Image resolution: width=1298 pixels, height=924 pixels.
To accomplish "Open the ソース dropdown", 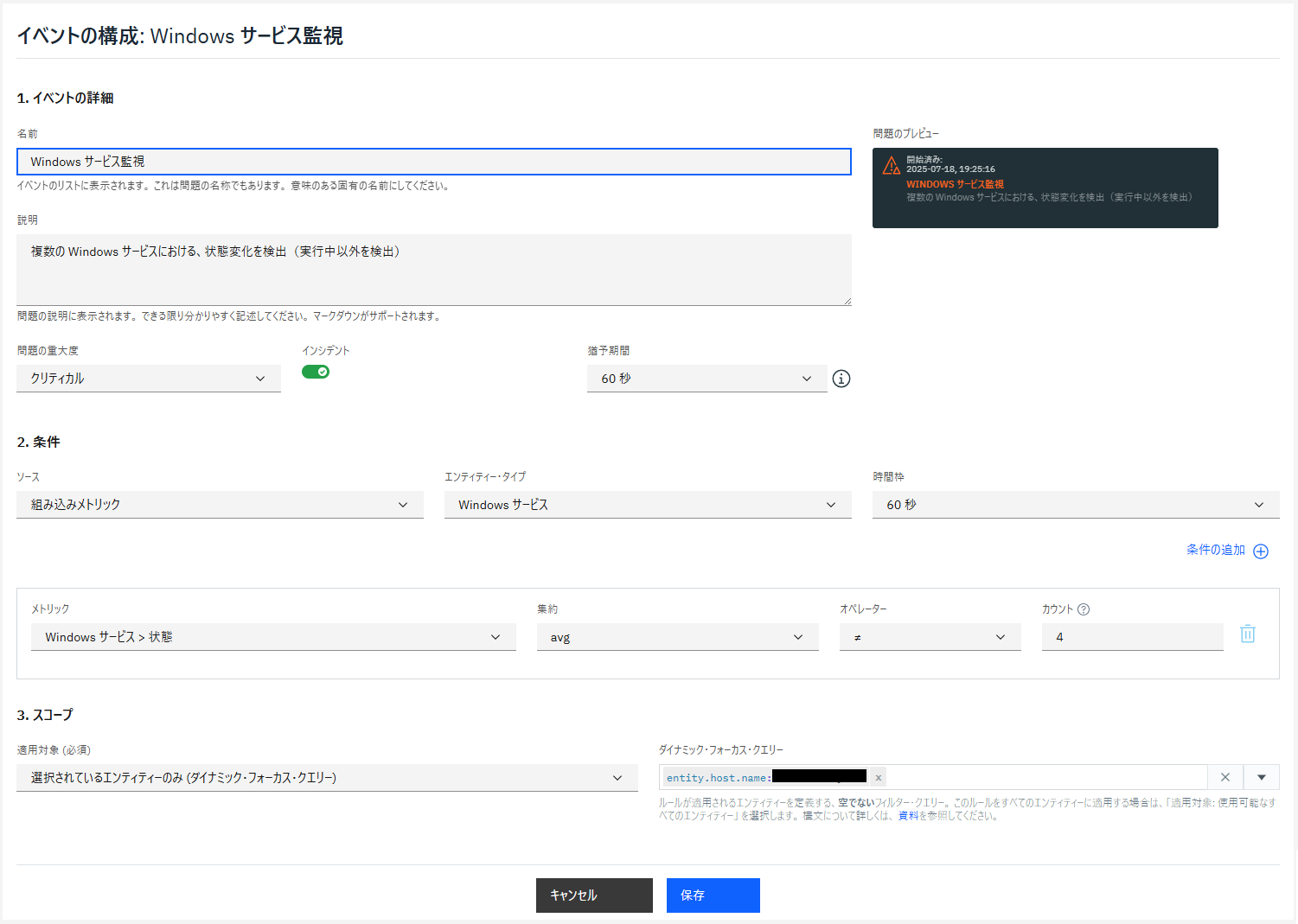I will pyautogui.click(x=220, y=505).
